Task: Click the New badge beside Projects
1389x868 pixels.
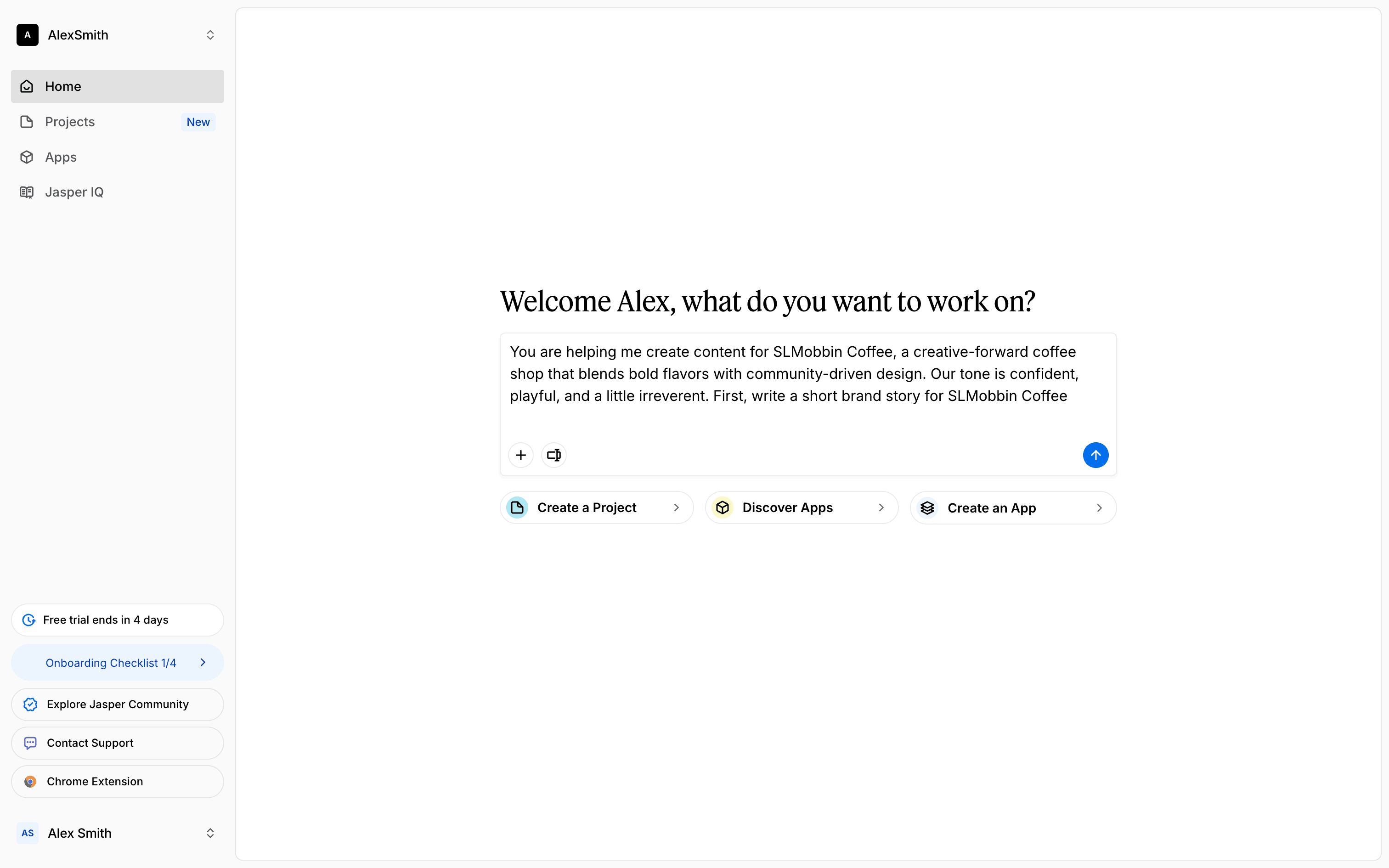Action: pyautogui.click(x=198, y=122)
